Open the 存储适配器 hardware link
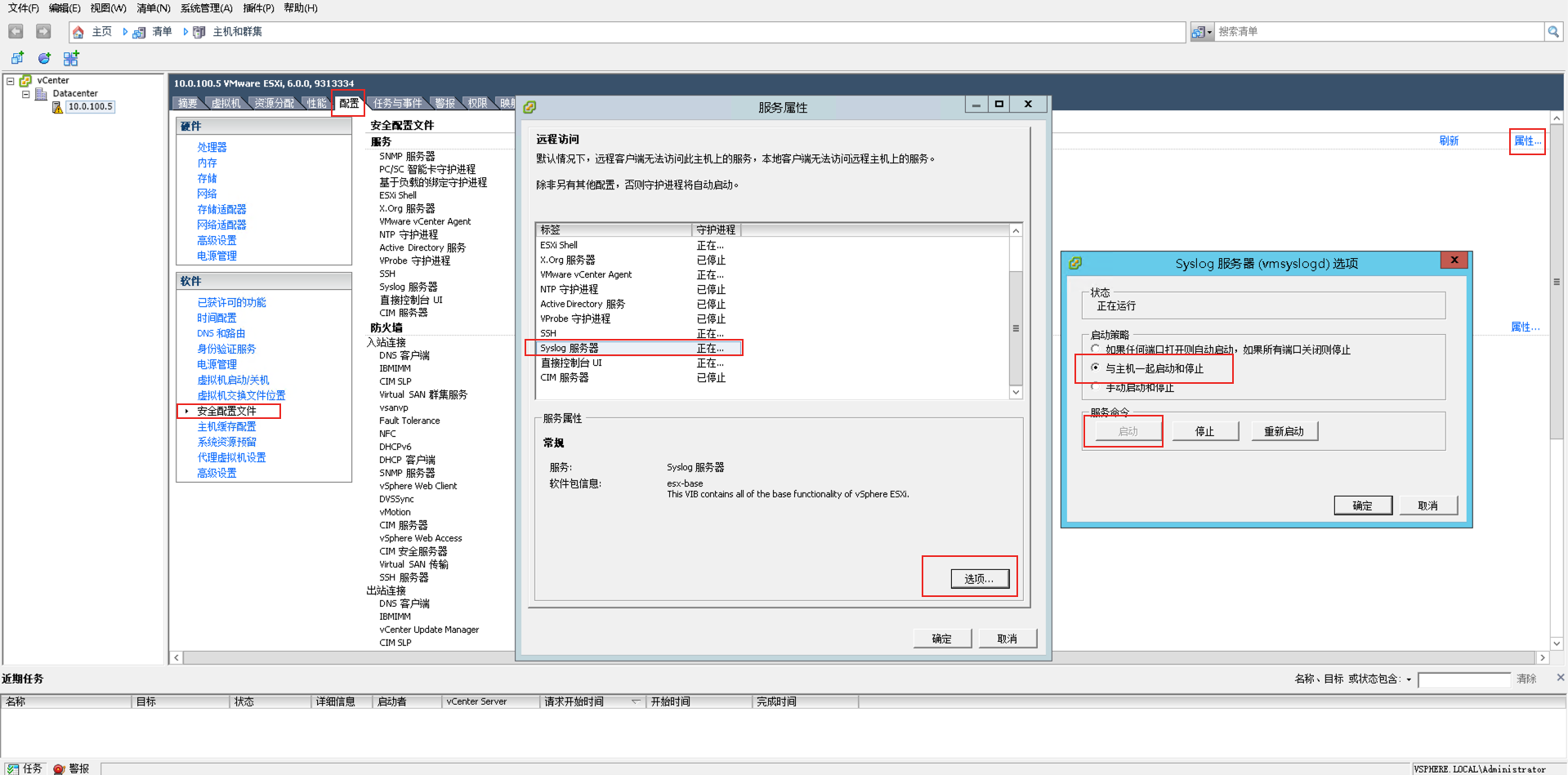Image resolution: width=1568 pixels, height=775 pixels. click(x=221, y=209)
